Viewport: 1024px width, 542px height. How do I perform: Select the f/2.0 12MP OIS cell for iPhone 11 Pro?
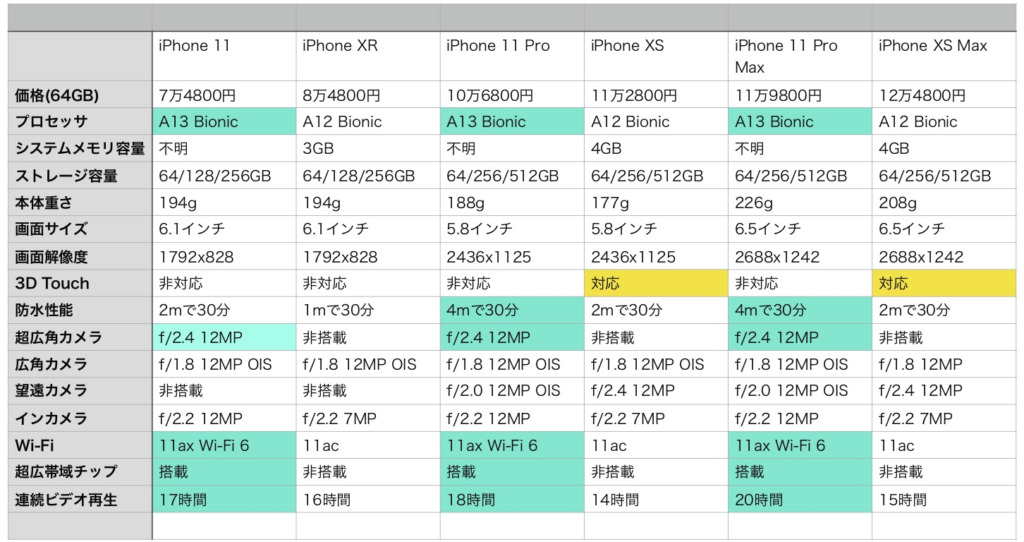point(513,391)
